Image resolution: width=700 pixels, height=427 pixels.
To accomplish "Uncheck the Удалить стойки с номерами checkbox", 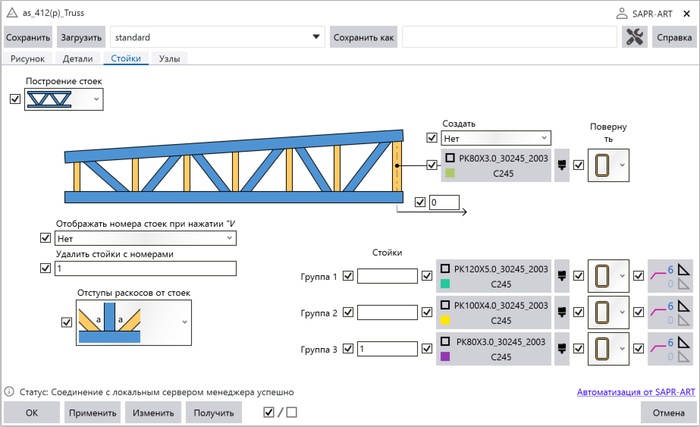I will coord(44,268).
